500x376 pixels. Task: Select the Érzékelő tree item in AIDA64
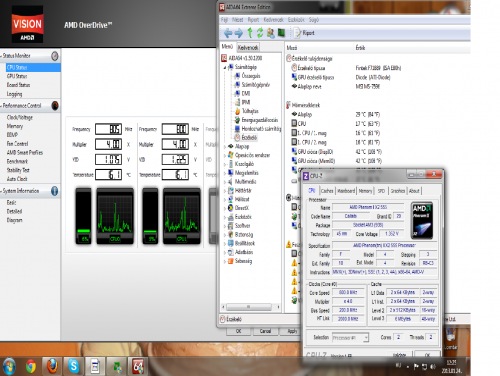coord(246,137)
